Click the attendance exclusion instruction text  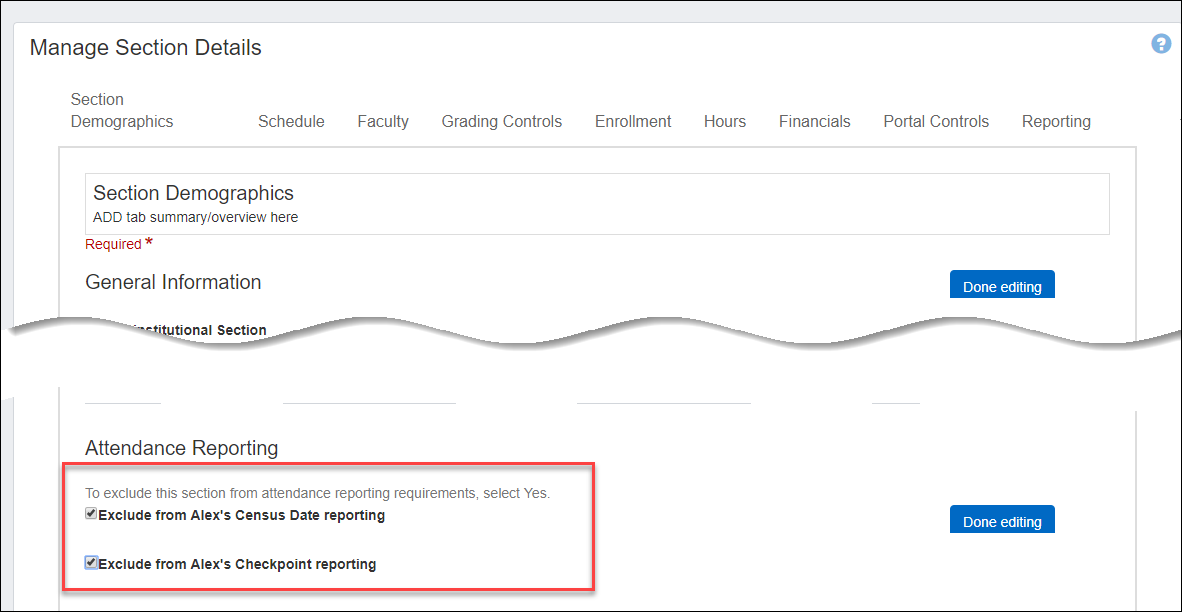click(x=317, y=493)
